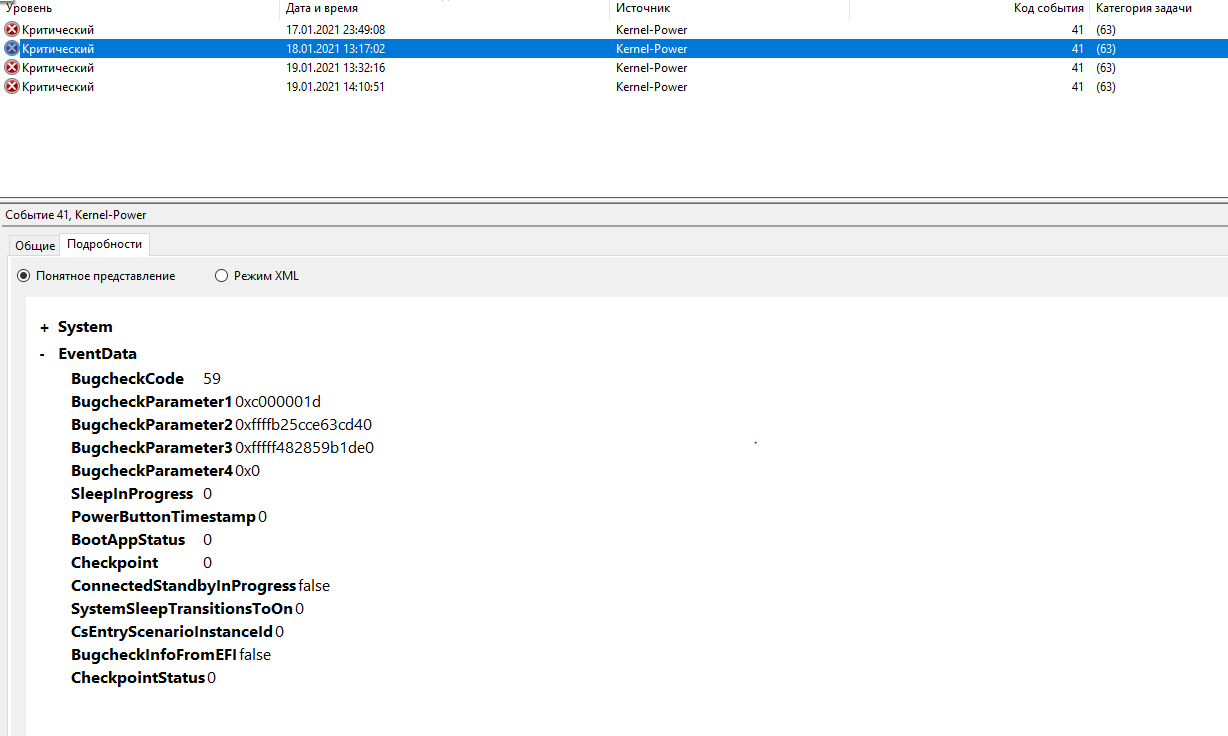Viewport: 1228px width, 736px height.
Task: Select event row dated 19.01.2021 14:10:51
Action: coord(614,87)
